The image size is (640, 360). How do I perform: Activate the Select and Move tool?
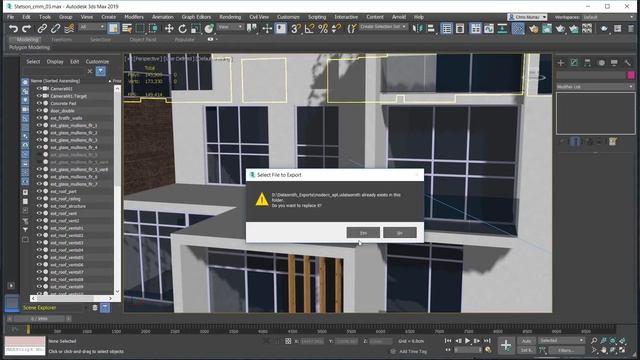pyautogui.click(x=169, y=29)
